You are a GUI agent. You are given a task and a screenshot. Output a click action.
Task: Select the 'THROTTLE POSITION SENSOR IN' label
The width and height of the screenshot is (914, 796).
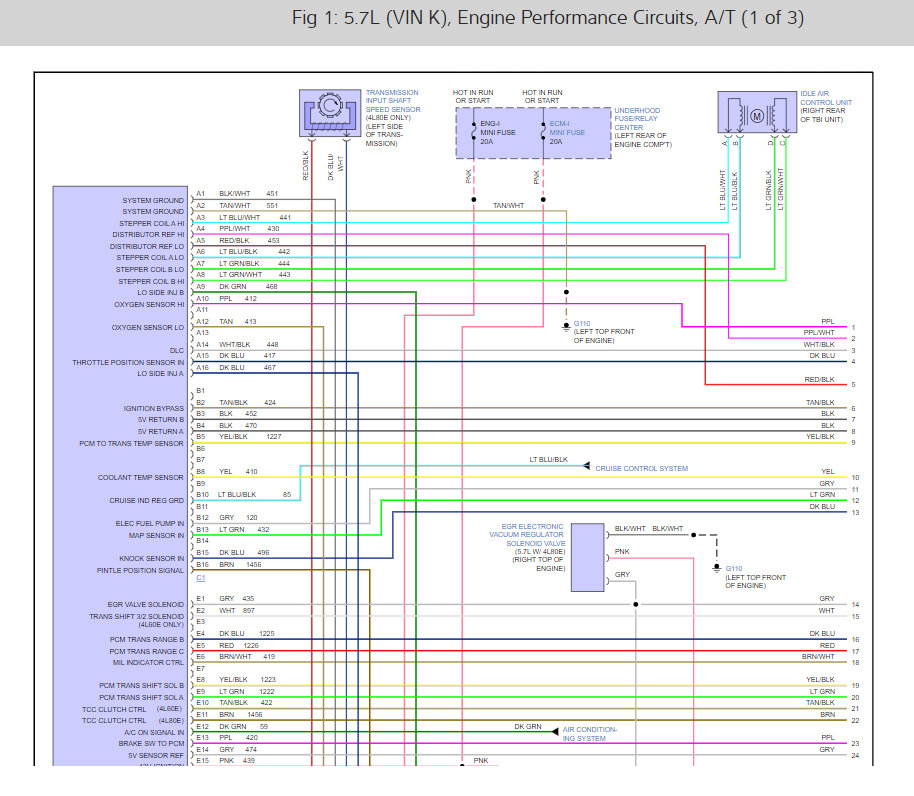point(128,362)
